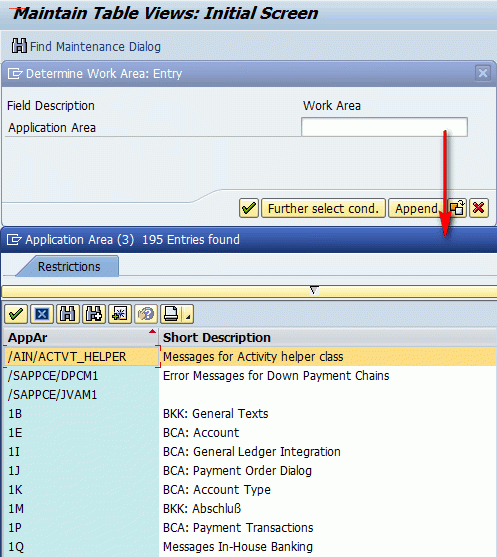Close the hit list using the blue X icon
497x557 pixels.
42,314
